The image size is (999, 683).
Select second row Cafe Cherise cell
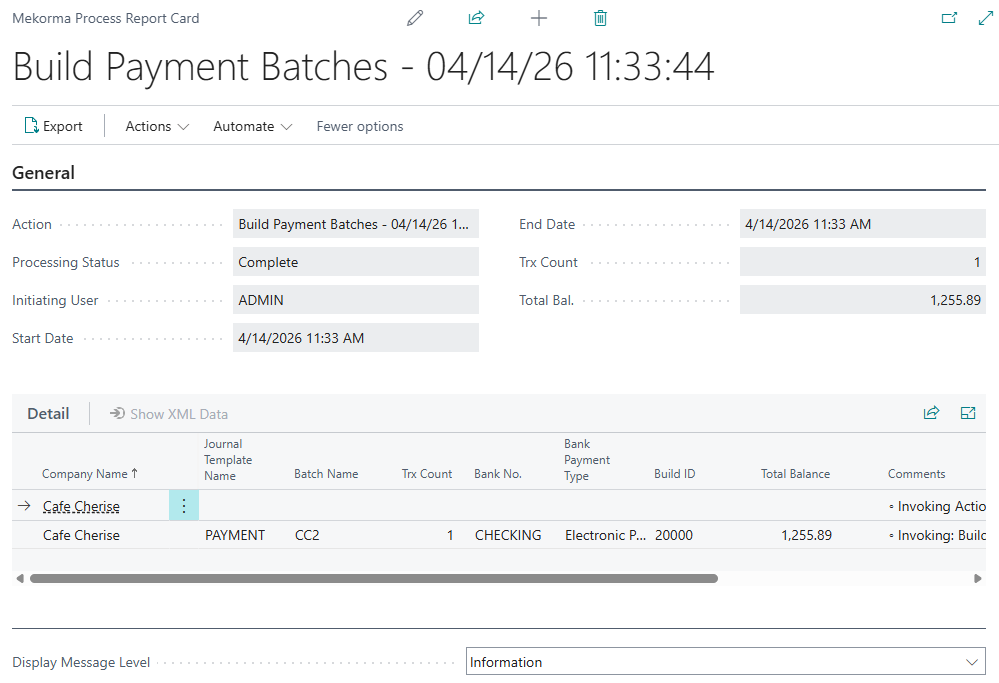click(x=81, y=535)
